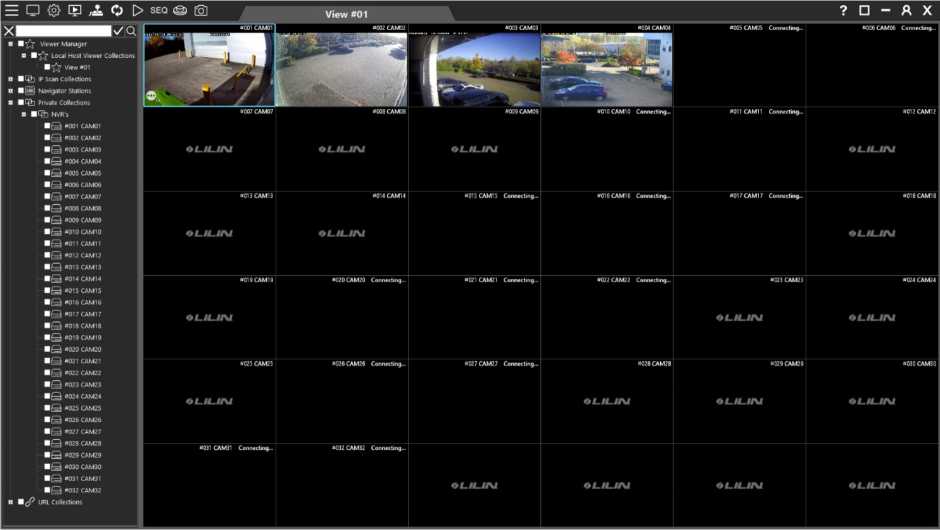Expand the URL Collections node
Image resolution: width=940 pixels, height=530 pixels.
pos(10,502)
